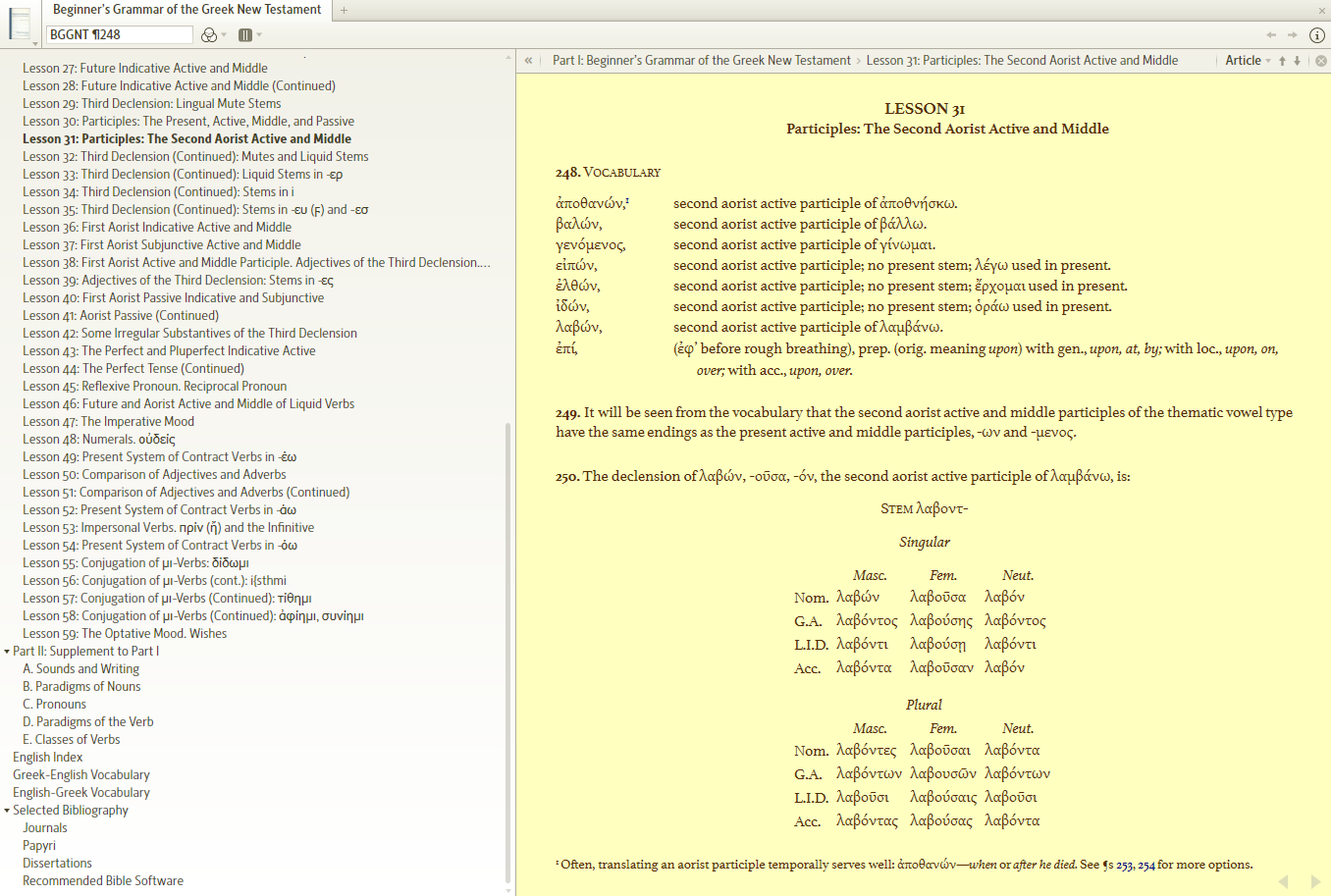Click the Greek word ἀποθανών in the vocabulary
Image resolution: width=1331 pixels, height=896 pixels.
coord(590,204)
